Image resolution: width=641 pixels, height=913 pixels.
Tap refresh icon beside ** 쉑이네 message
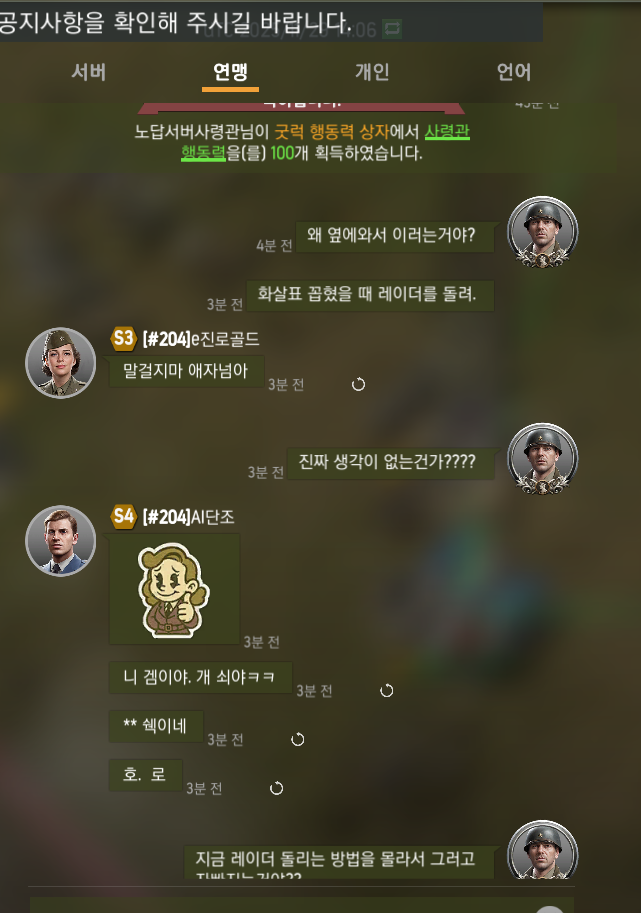[x=298, y=739]
